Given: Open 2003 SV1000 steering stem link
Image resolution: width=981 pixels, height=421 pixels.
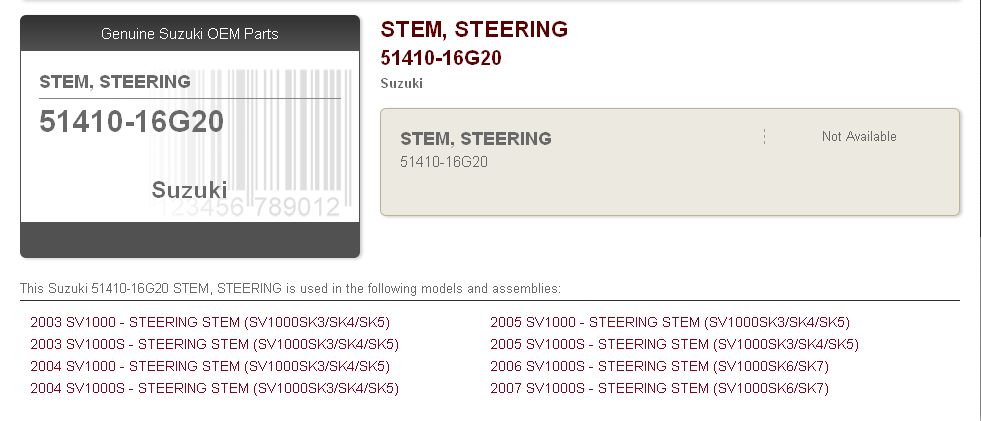Looking at the screenshot, I should pyautogui.click(x=210, y=322).
